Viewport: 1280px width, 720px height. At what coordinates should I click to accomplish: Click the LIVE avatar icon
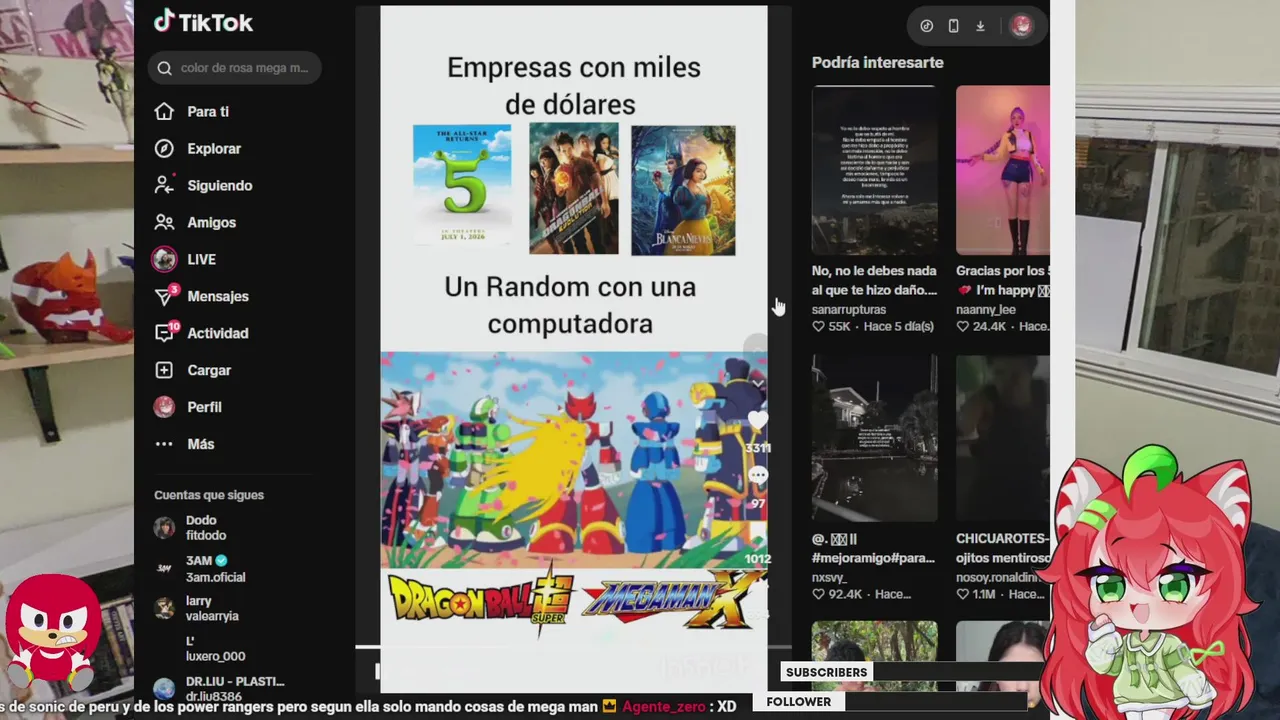click(164, 260)
